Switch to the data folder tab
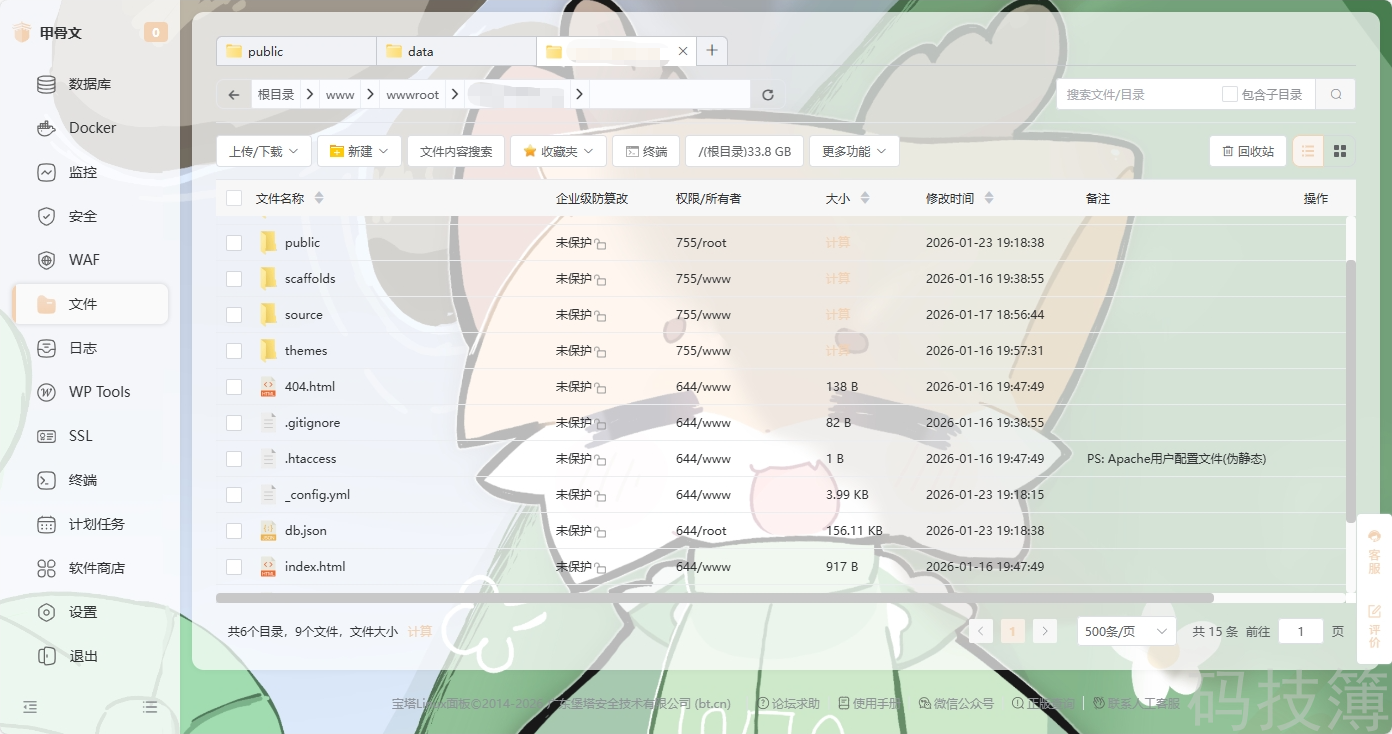This screenshot has width=1392, height=734. [456, 51]
